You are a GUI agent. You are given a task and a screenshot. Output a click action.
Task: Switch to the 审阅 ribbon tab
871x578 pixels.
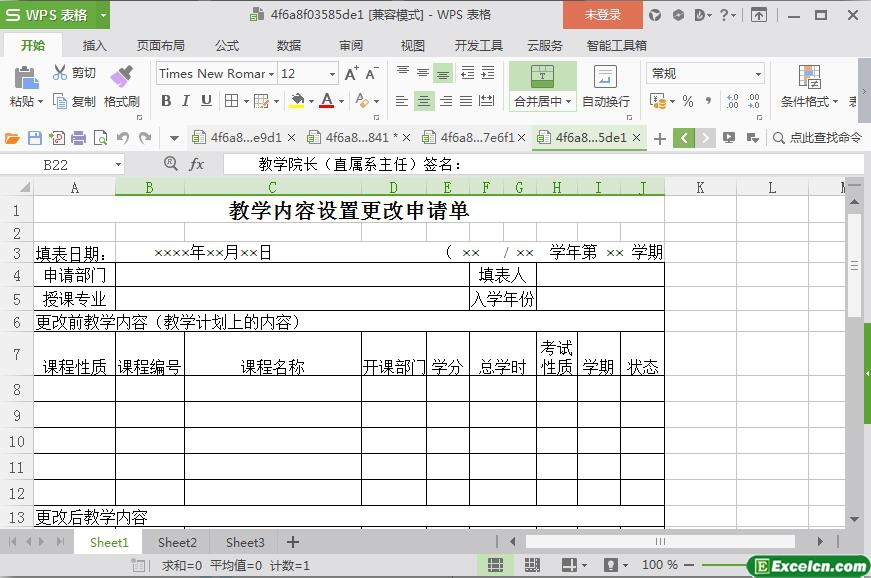point(351,46)
